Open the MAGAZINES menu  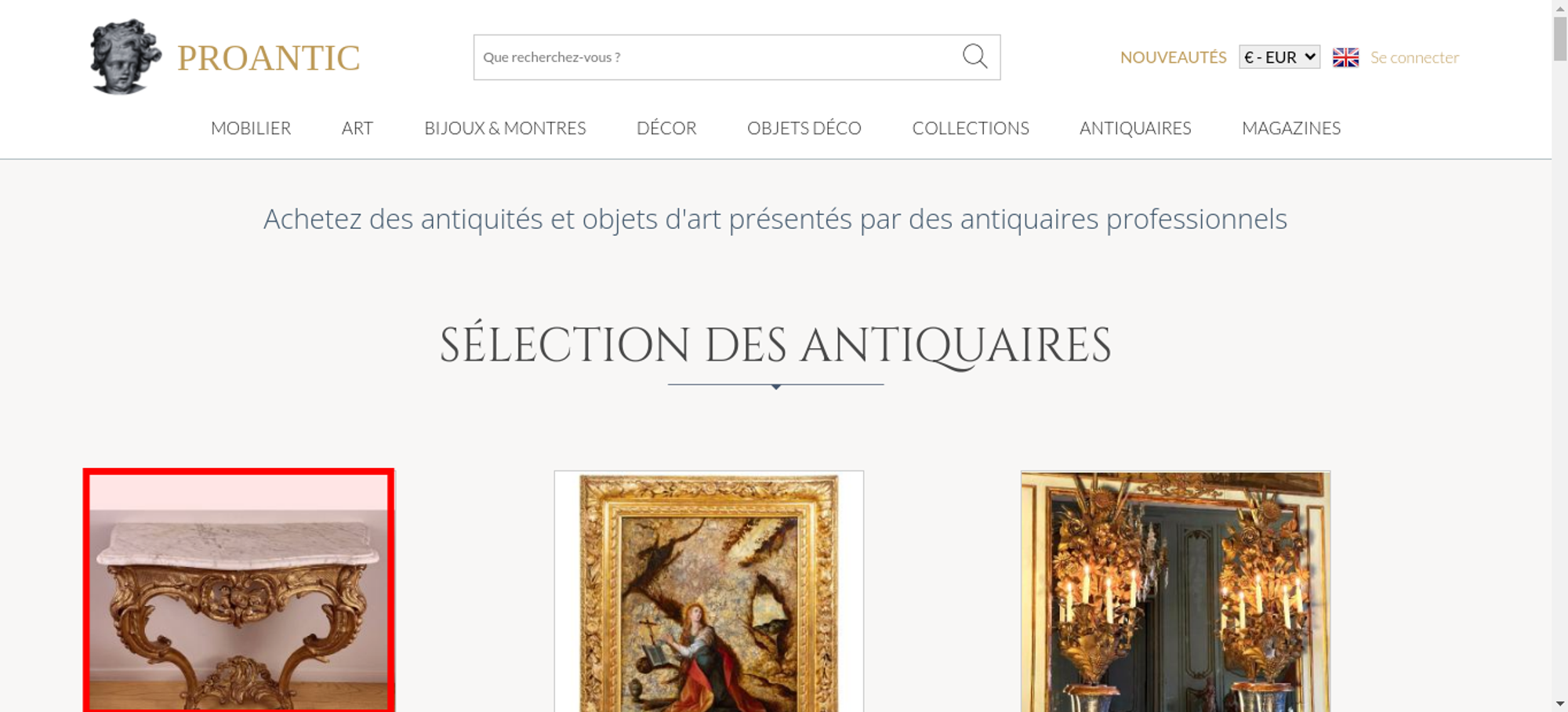click(1291, 128)
